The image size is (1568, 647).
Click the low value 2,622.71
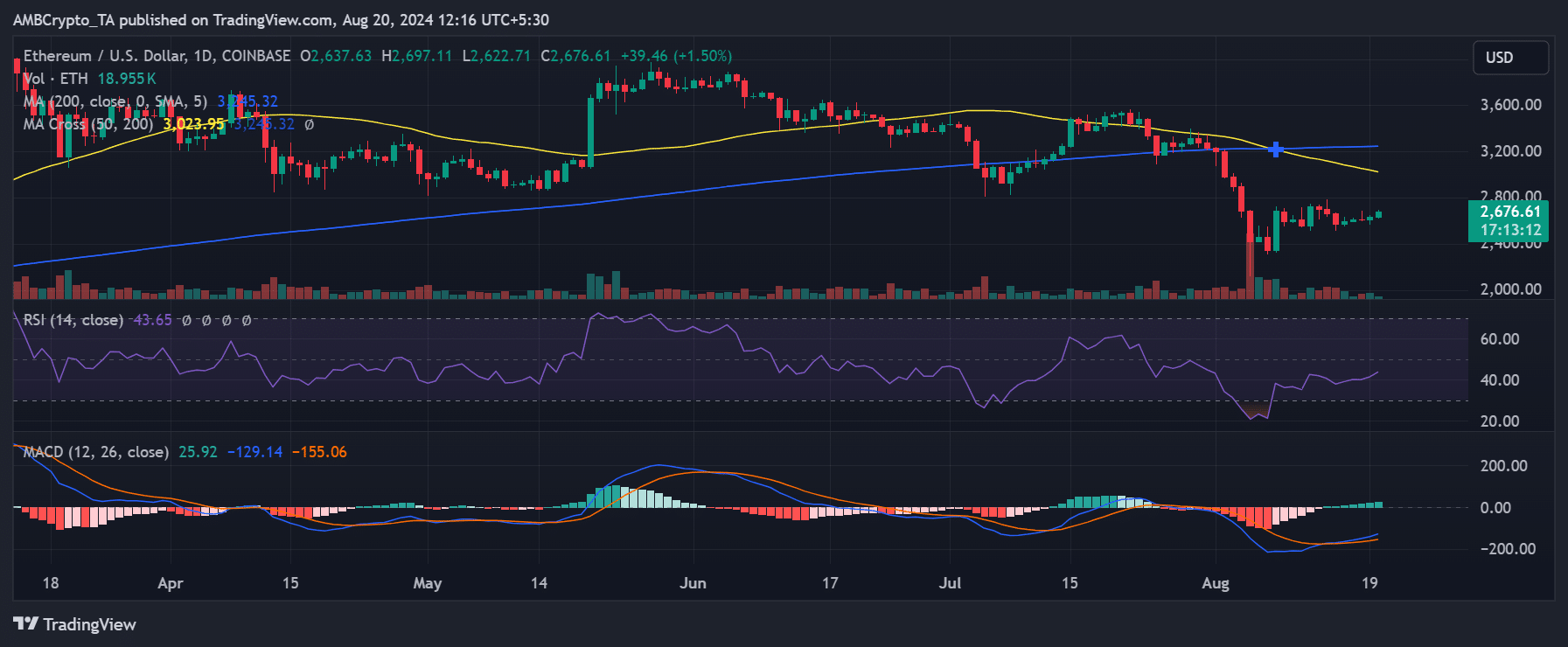pos(496,56)
